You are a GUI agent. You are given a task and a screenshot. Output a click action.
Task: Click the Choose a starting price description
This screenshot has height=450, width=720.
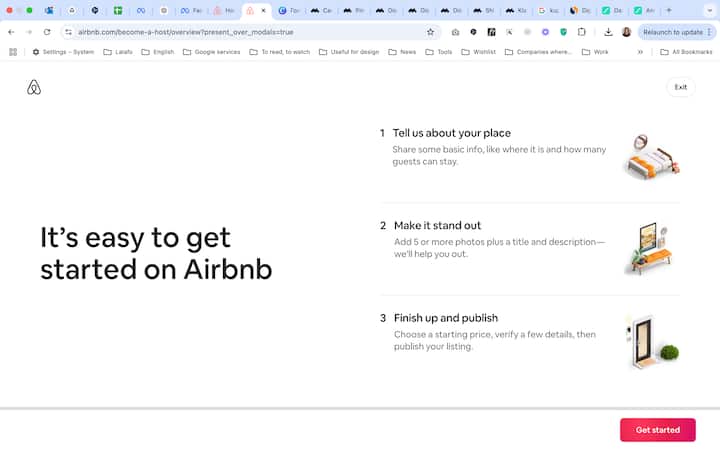point(495,340)
